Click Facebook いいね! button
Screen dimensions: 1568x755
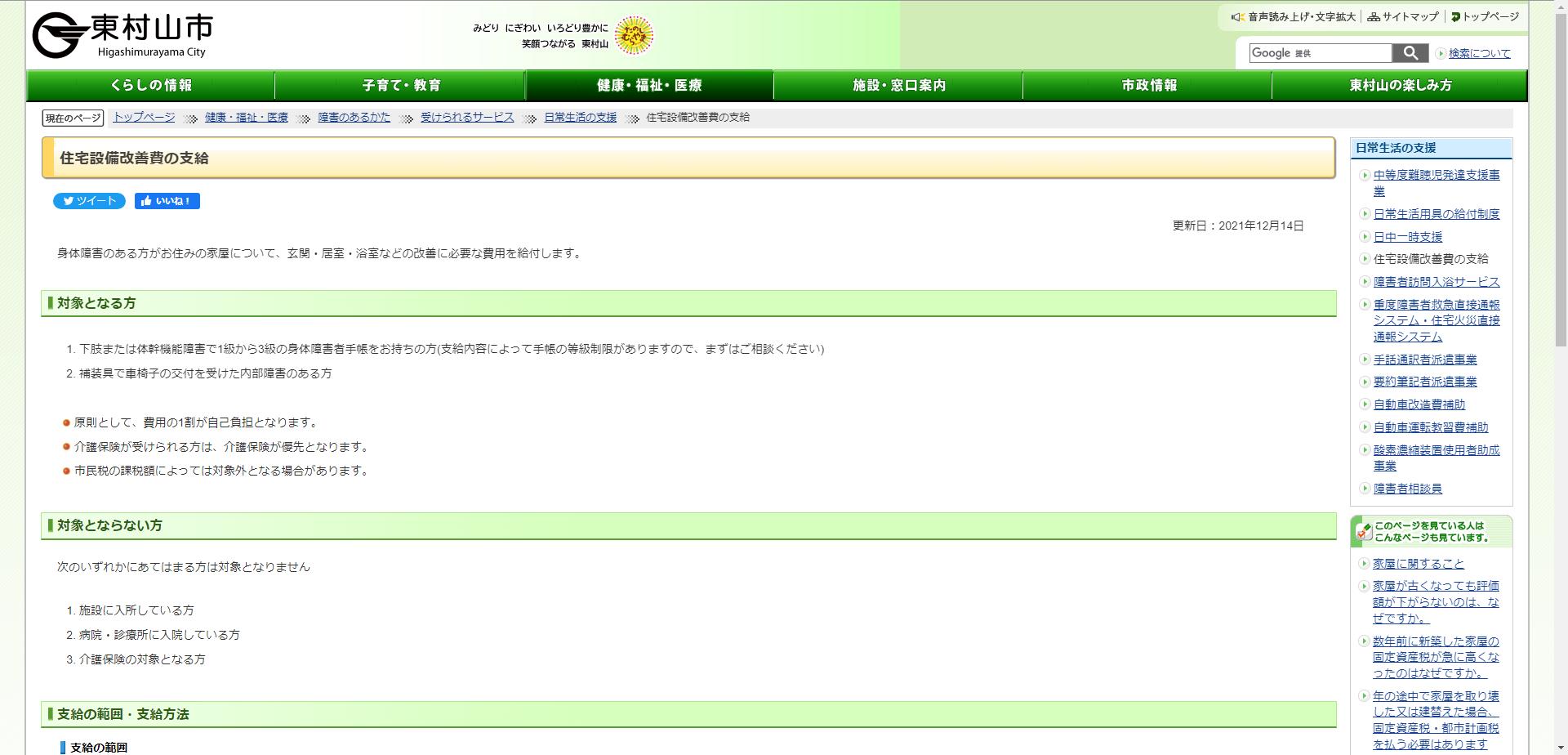(167, 201)
